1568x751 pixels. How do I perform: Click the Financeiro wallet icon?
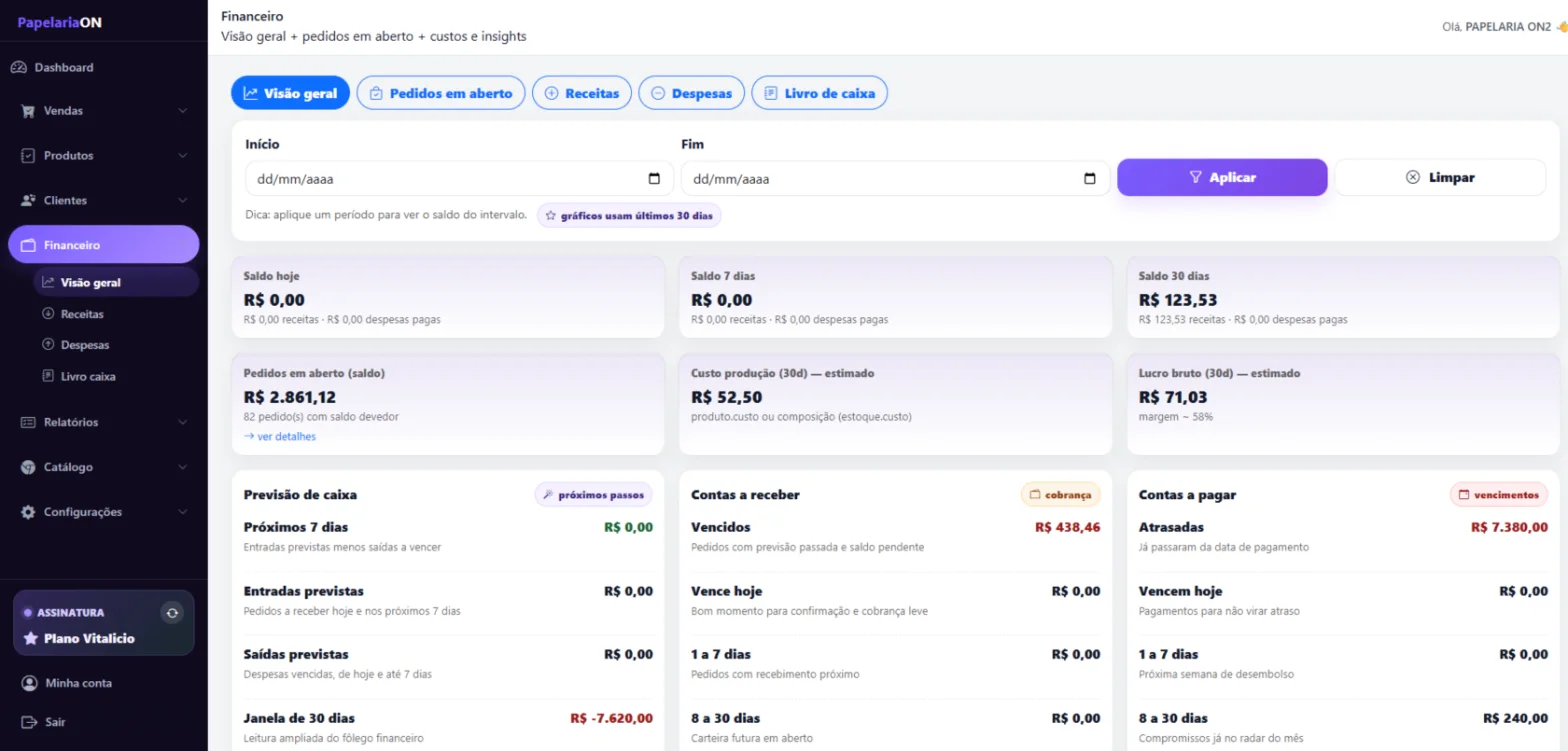[x=28, y=245]
